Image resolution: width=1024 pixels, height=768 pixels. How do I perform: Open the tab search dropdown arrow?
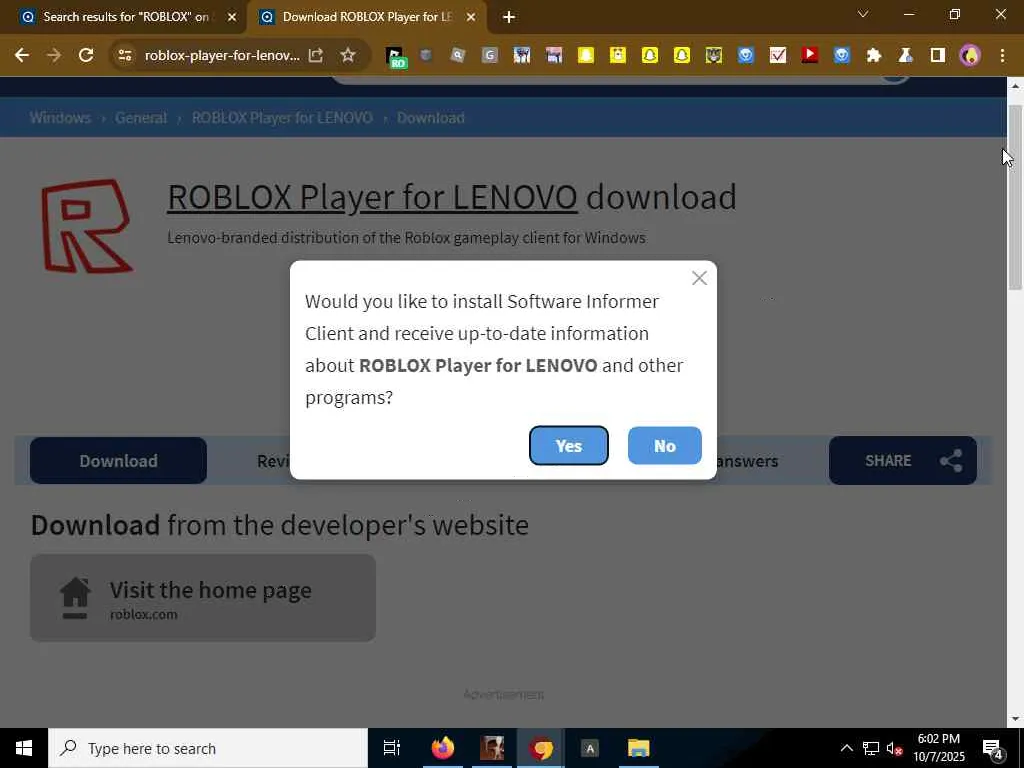coord(863,14)
